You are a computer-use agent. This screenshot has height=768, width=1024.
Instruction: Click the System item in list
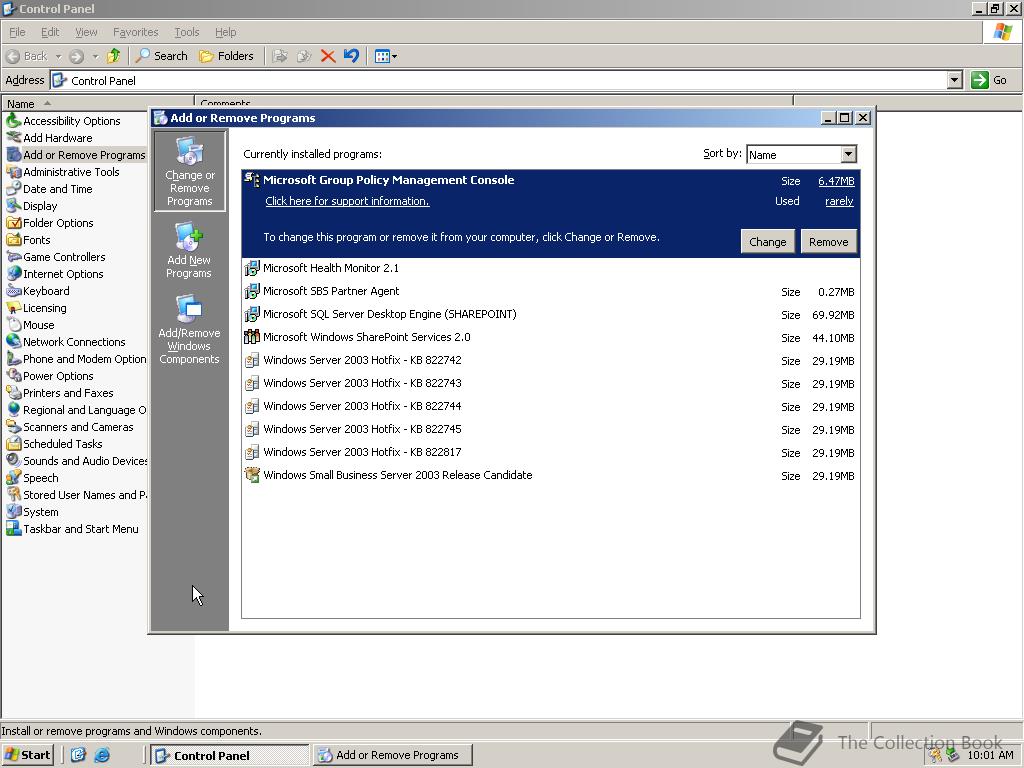(32, 512)
